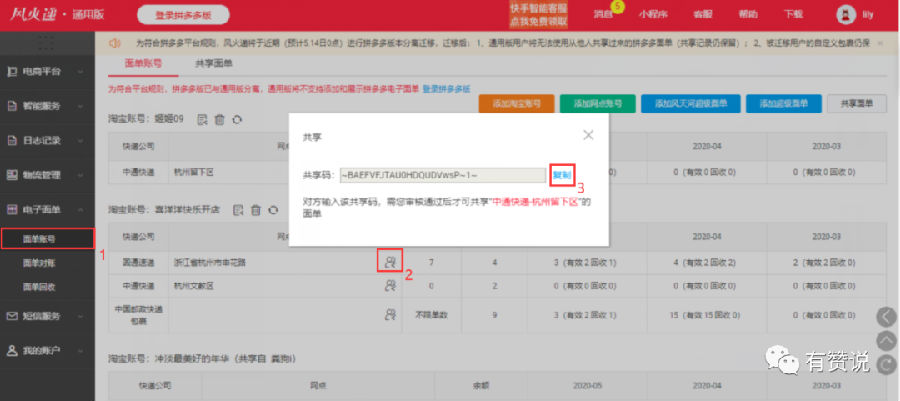The height and width of the screenshot is (401, 900).
Task: Click the green 添加网点账号 button
Action: tap(598, 104)
